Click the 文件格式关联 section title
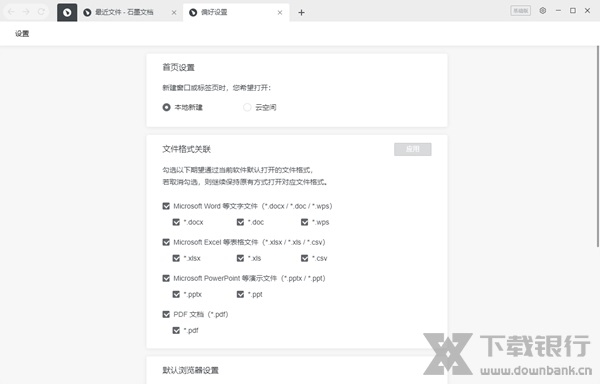 [x=186, y=149]
